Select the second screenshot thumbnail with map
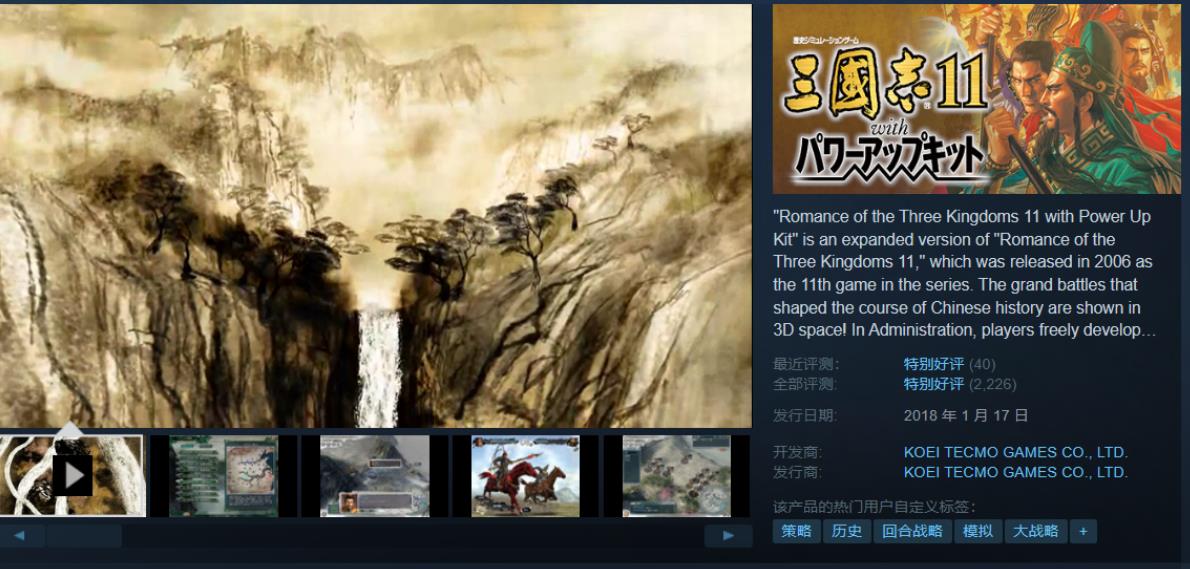Viewport: 1190px width, 569px height. click(x=223, y=475)
